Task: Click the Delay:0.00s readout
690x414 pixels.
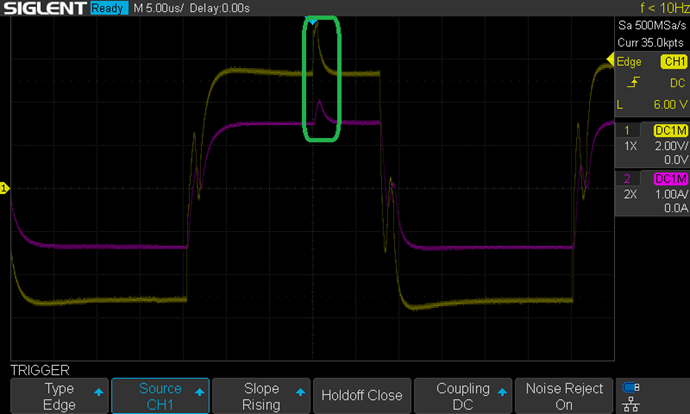Action: tap(220, 8)
